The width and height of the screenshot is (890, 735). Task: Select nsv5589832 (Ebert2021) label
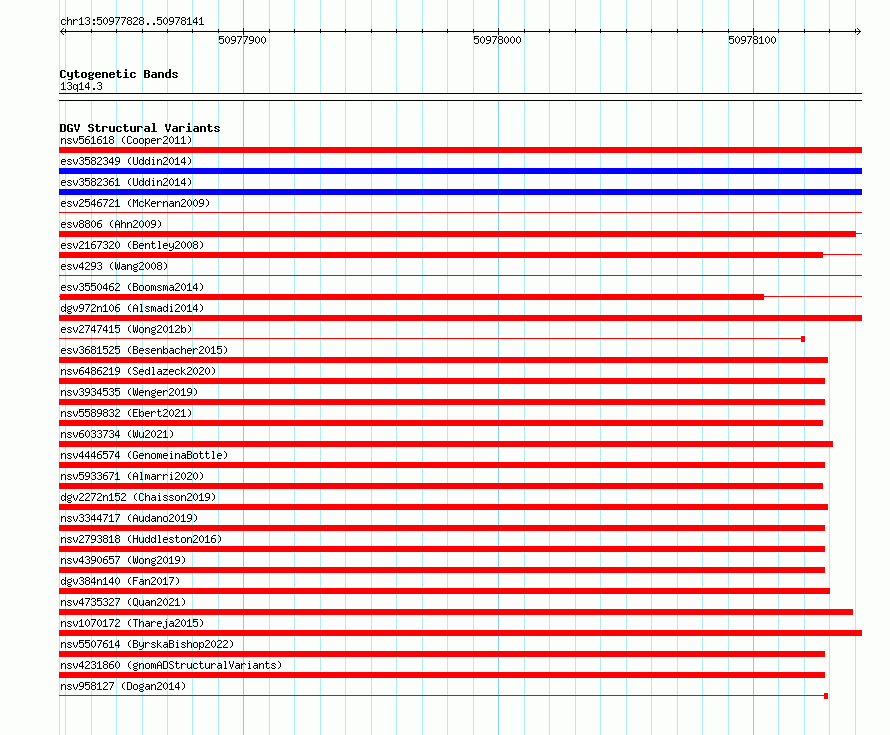tap(126, 413)
